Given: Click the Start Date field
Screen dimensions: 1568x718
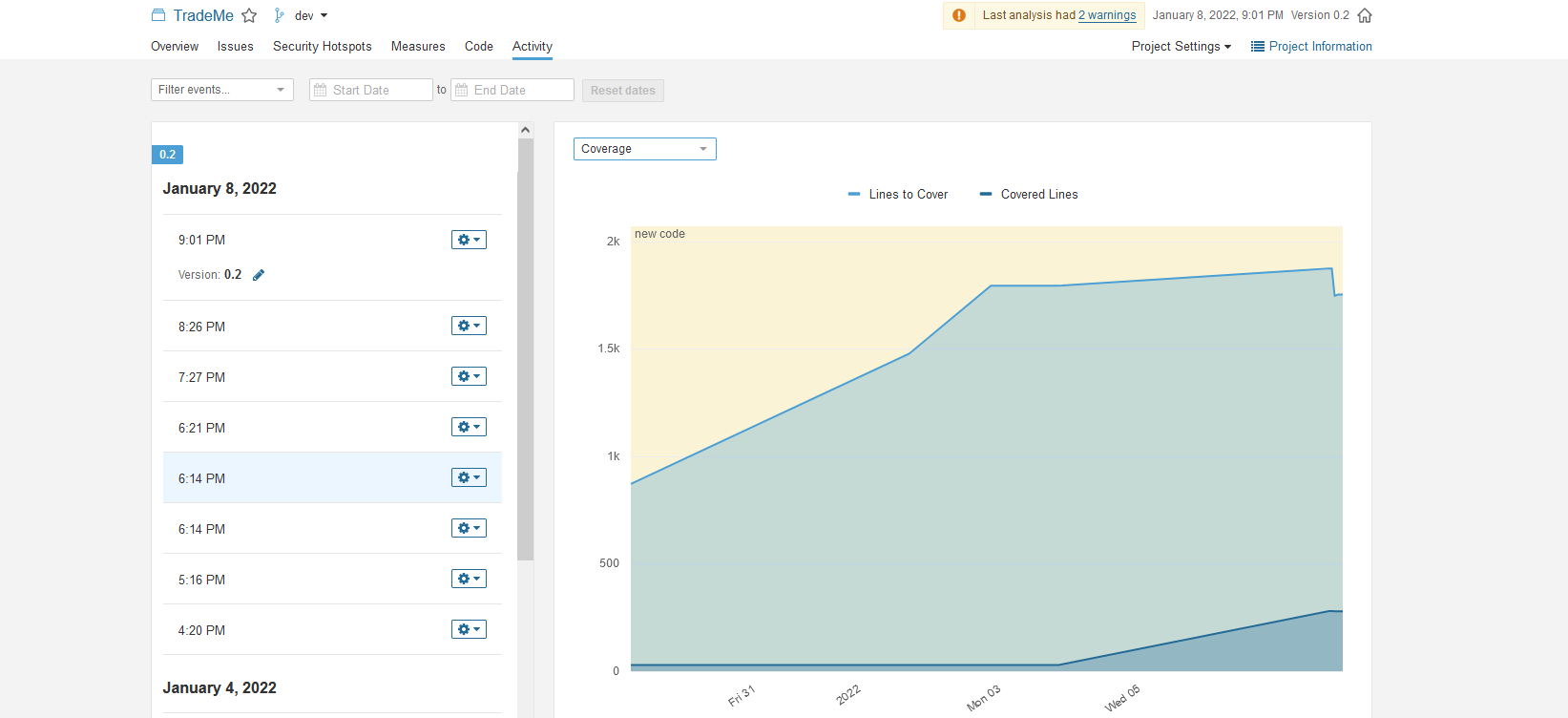Looking at the screenshot, I should 371,90.
